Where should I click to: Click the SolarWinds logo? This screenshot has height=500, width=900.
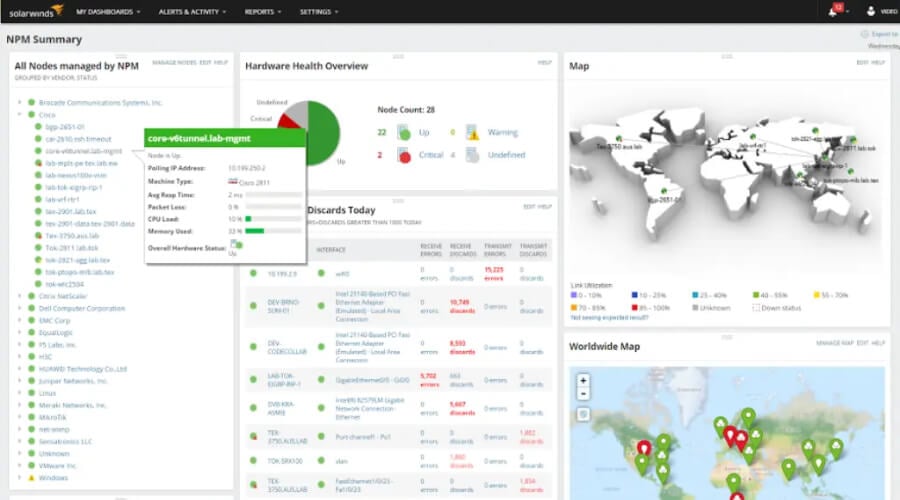pos(36,11)
